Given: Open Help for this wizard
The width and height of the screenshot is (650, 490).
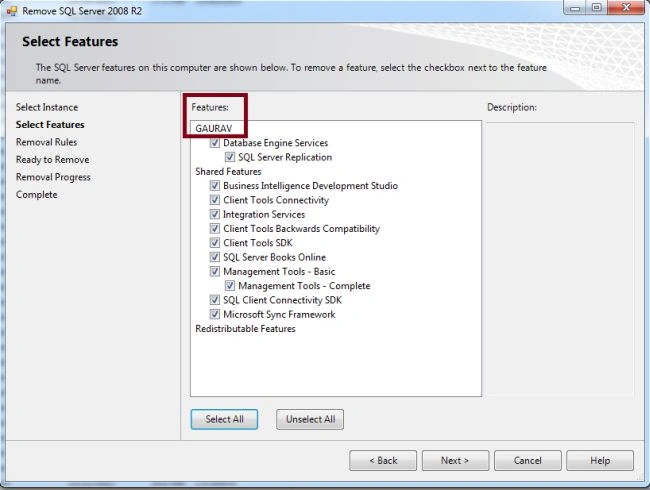Looking at the screenshot, I should pyautogui.click(x=600, y=461).
